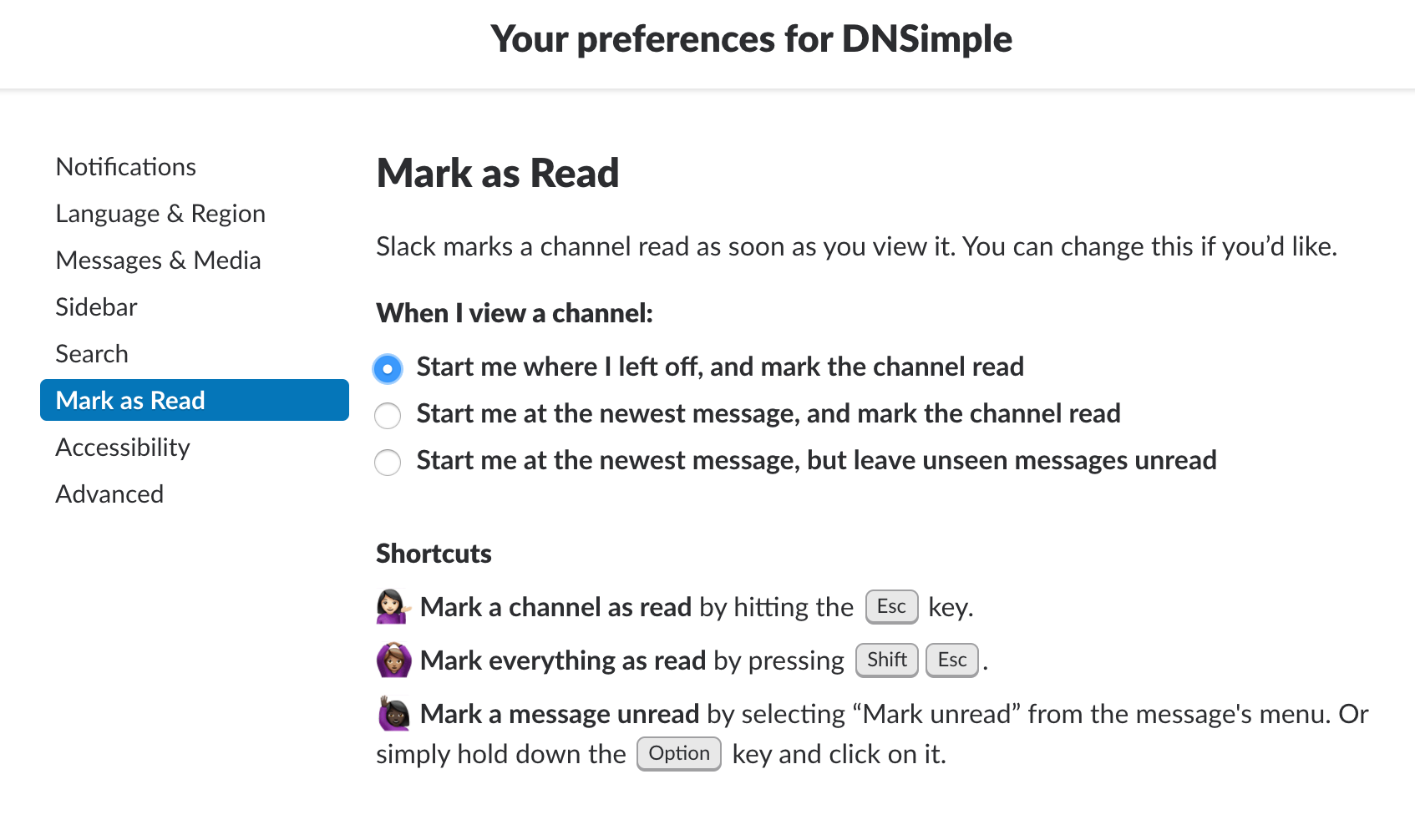Image resolution: width=1415 pixels, height=840 pixels.
Task: Open the Search preferences section
Action: pyautogui.click(x=92, y=354)
